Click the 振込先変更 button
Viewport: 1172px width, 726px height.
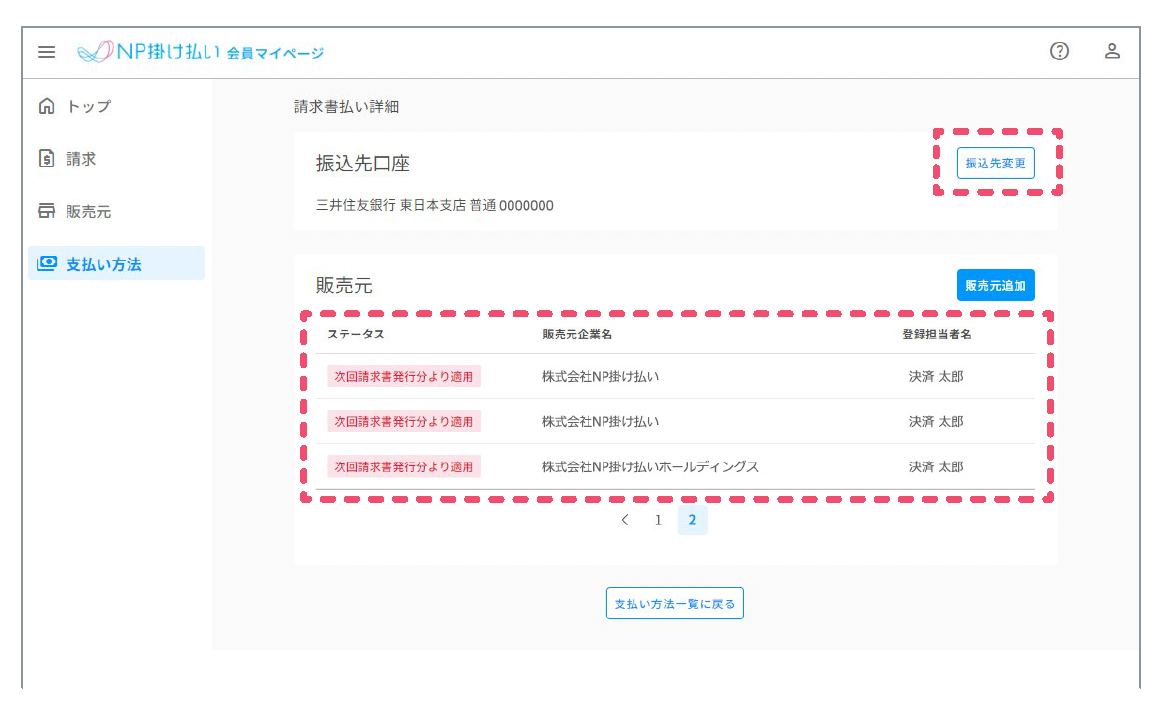(x=995, y=163)
